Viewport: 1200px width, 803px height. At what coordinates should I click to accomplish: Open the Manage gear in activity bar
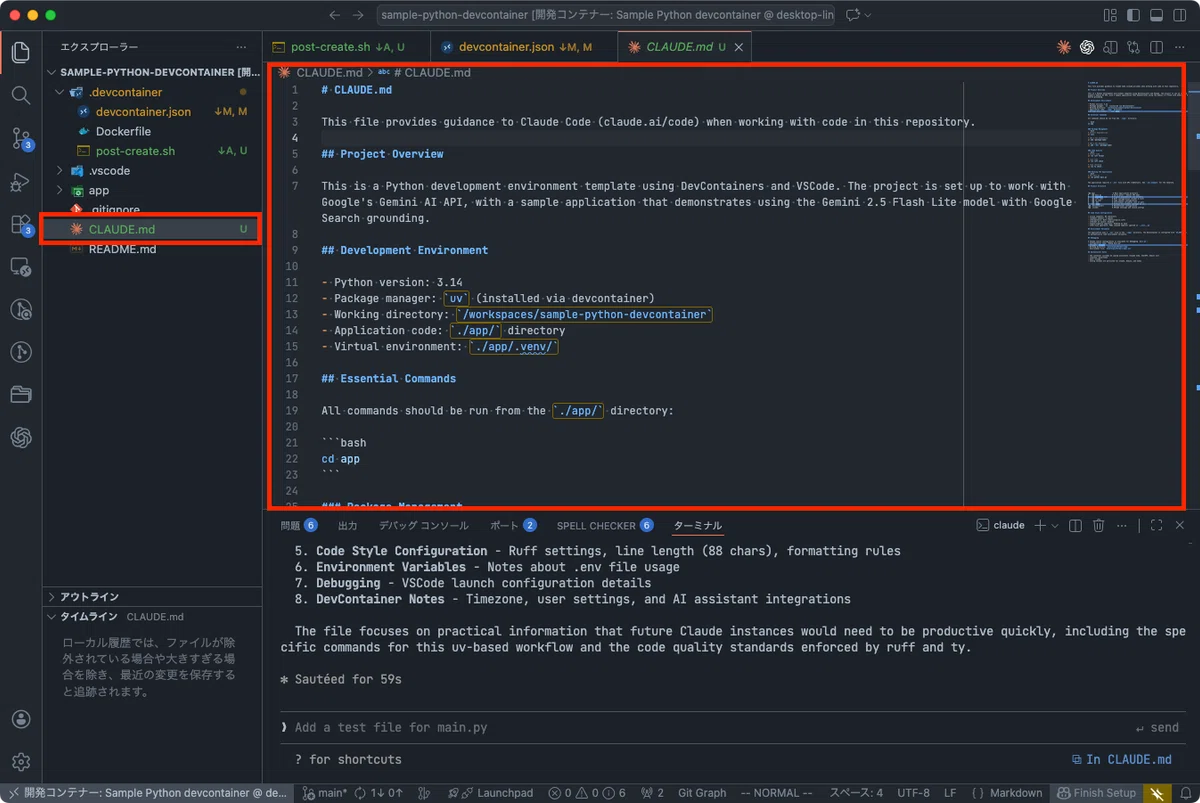[x=21, y=762]
